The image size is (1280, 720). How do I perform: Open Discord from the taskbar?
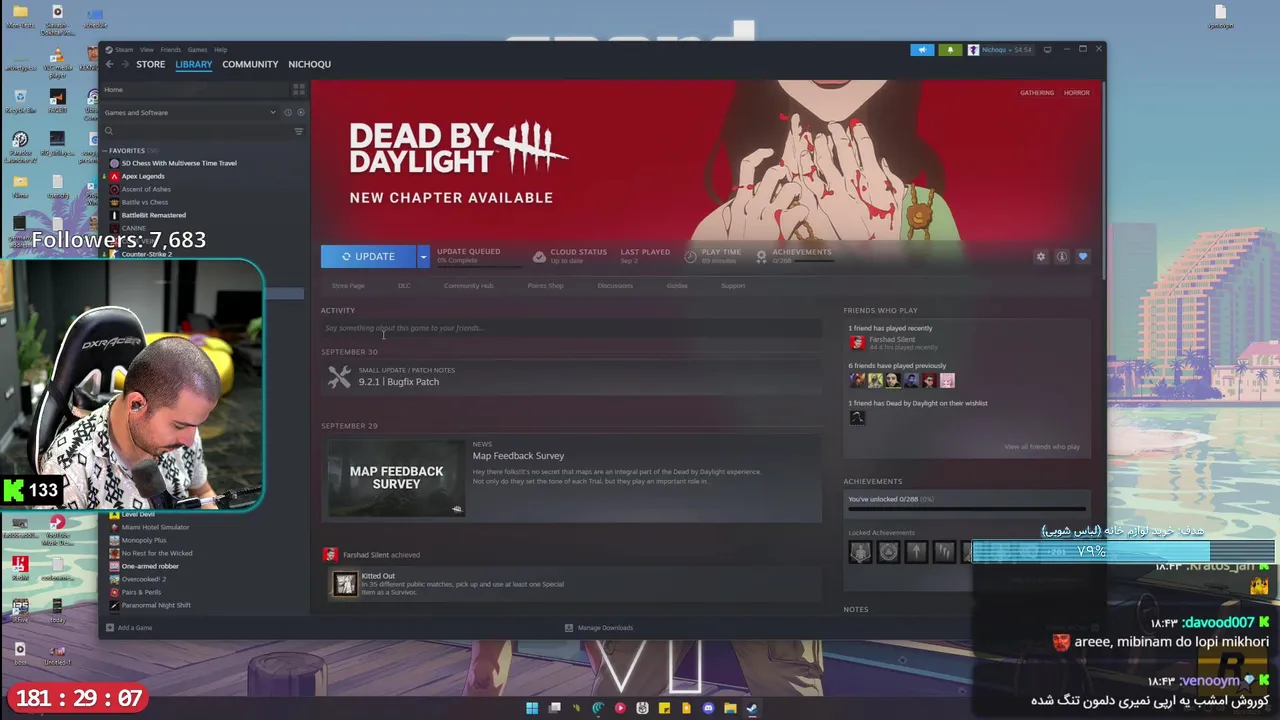coord(708,708)
